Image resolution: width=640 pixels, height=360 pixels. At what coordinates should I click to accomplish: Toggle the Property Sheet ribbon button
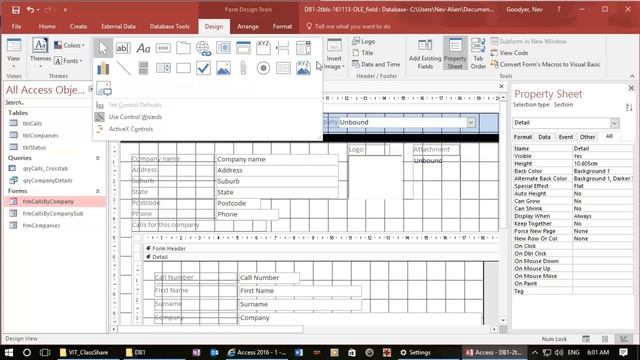(x=455, y=53)
